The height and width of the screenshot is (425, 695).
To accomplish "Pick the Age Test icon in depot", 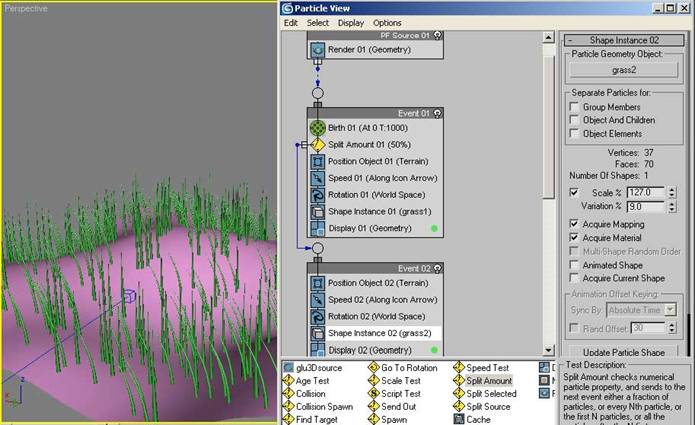I will 289,381.
